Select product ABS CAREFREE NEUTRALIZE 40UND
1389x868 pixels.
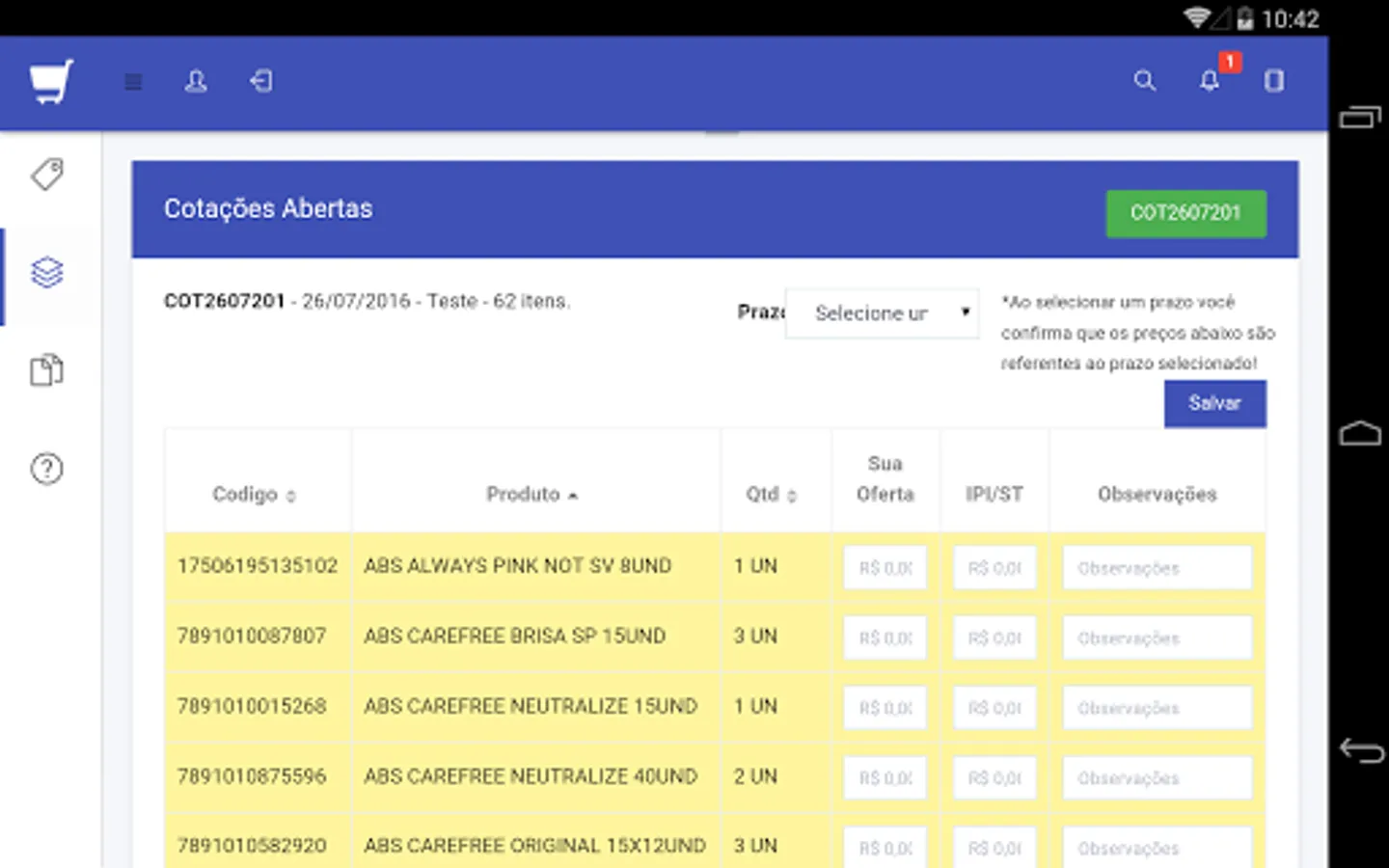click(531, 776)
